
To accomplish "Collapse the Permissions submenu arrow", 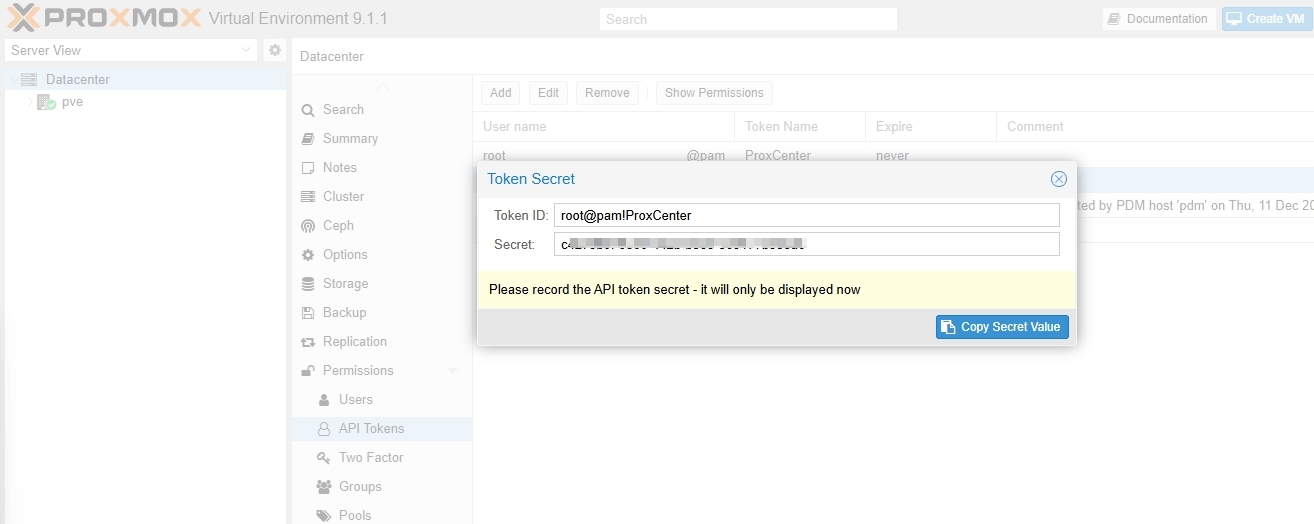I will click(453, 371).
